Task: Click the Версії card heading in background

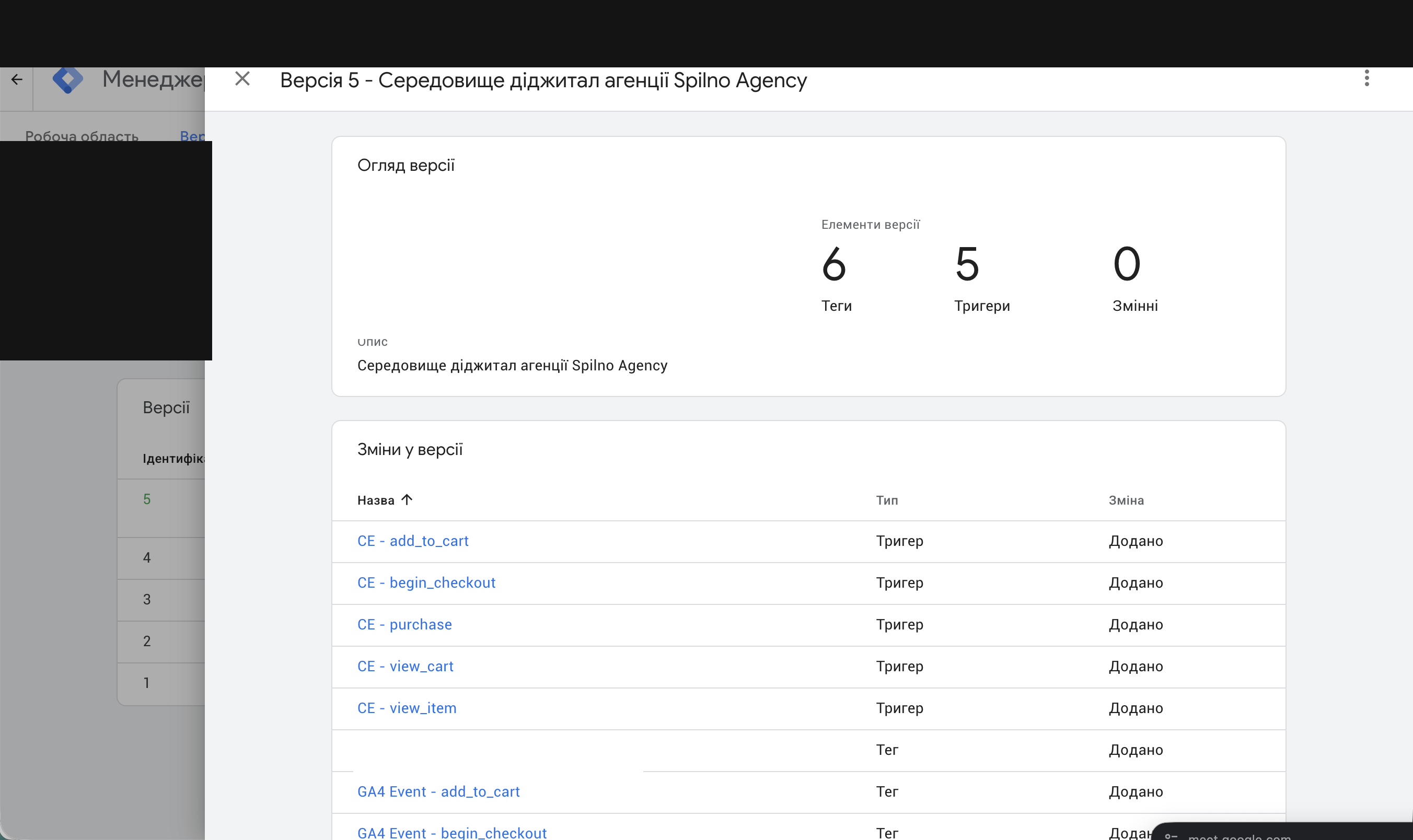Action: (166, 407)
